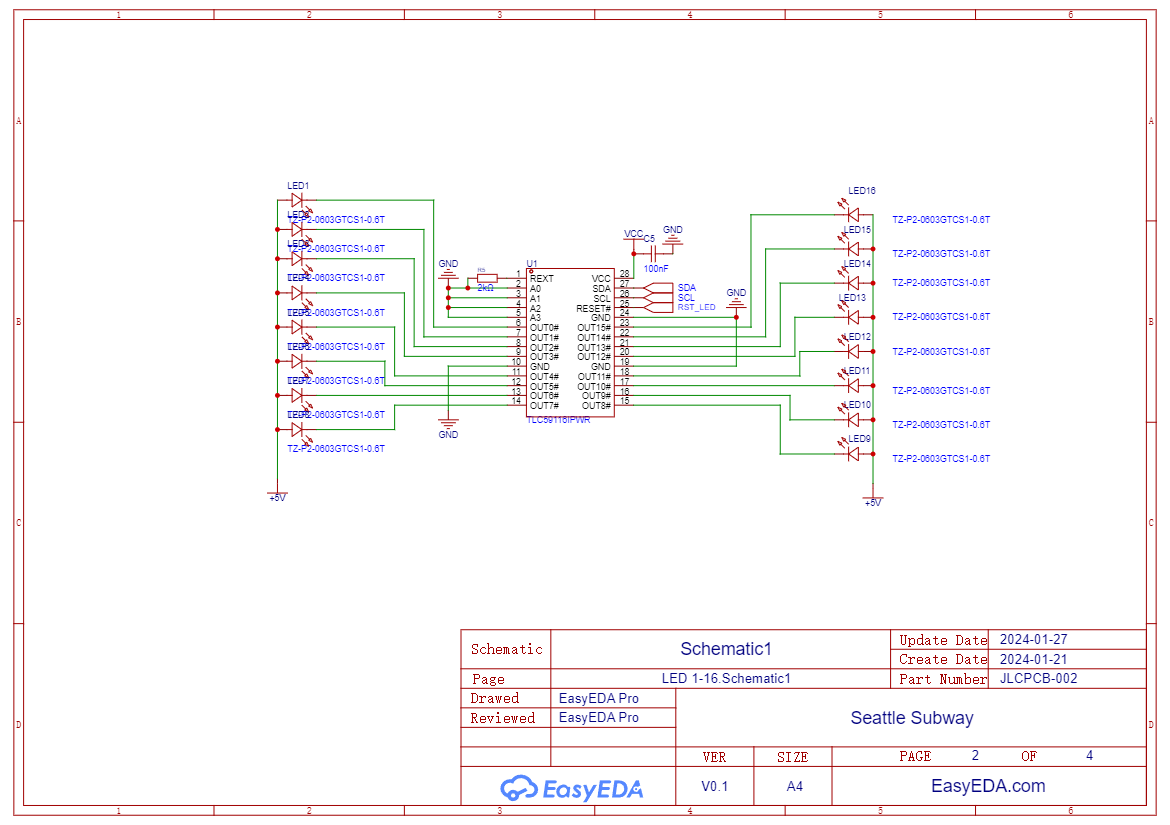1170x825 pixels.
Task: Select the Update Date value 2024-01-27
Action: click(x=1033, y=639)
